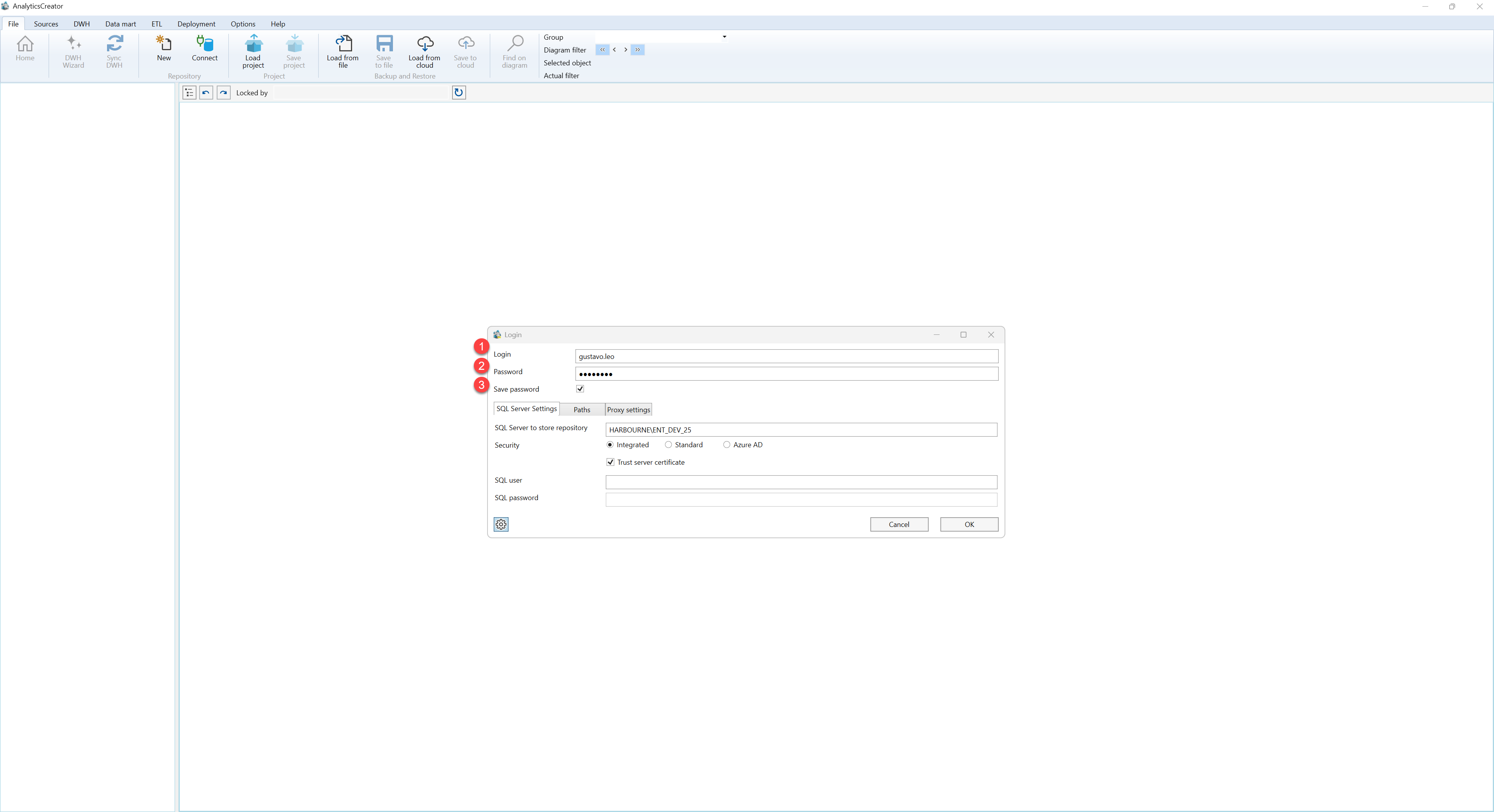Uncheck the Save password checkbox

(580, 389)
